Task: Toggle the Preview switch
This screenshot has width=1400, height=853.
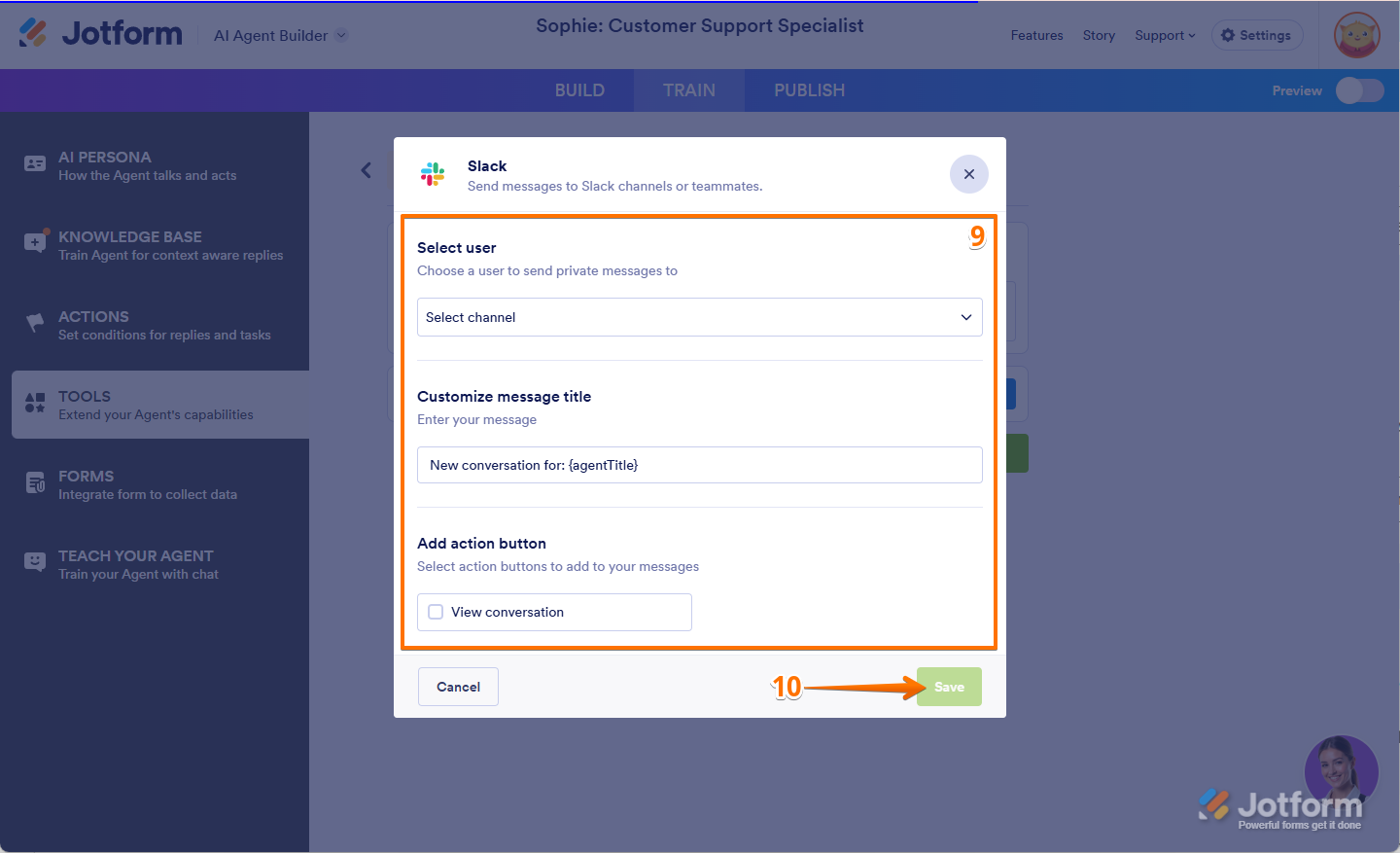Action: coord(1359,90)
